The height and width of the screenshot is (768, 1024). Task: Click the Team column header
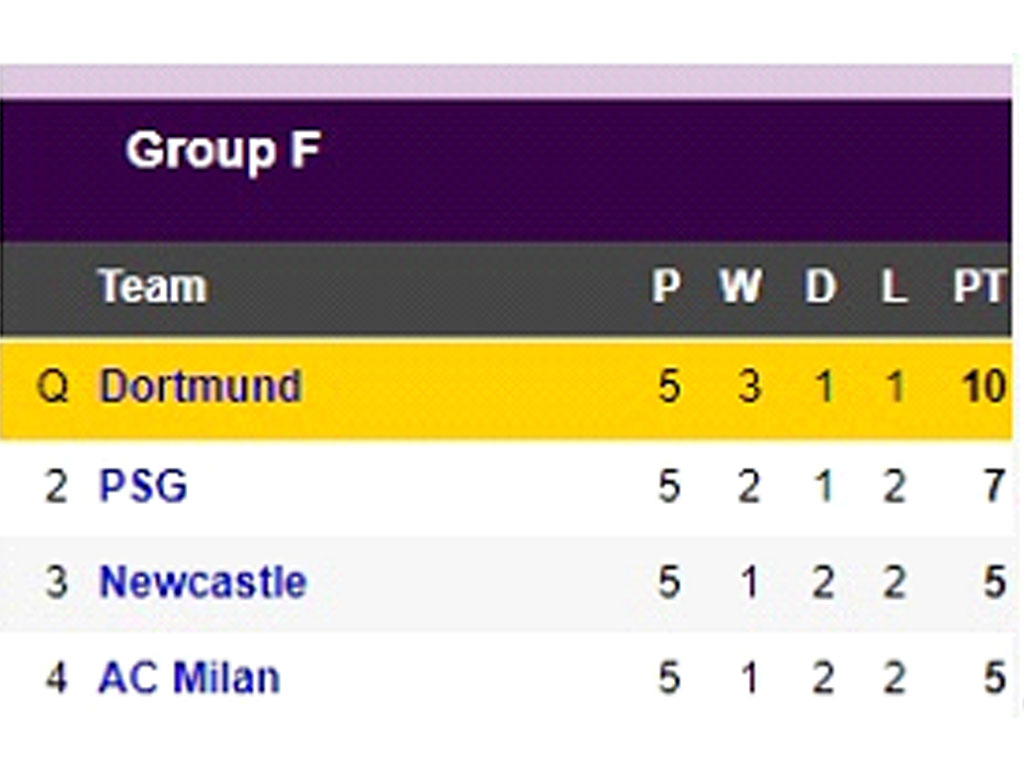pos(153,286)
